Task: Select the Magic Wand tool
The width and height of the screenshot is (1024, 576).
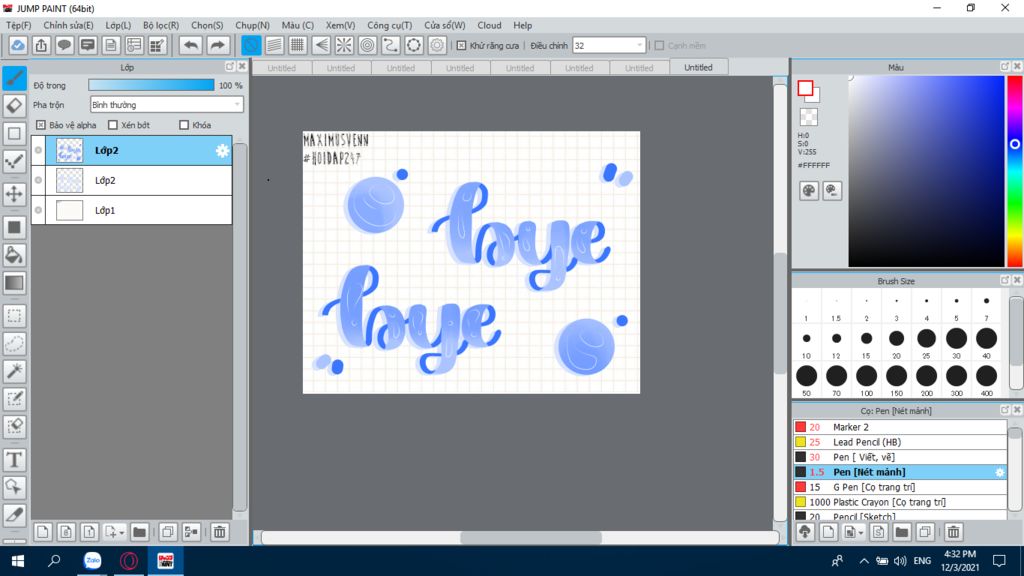Action: click(x=14, y=371)
